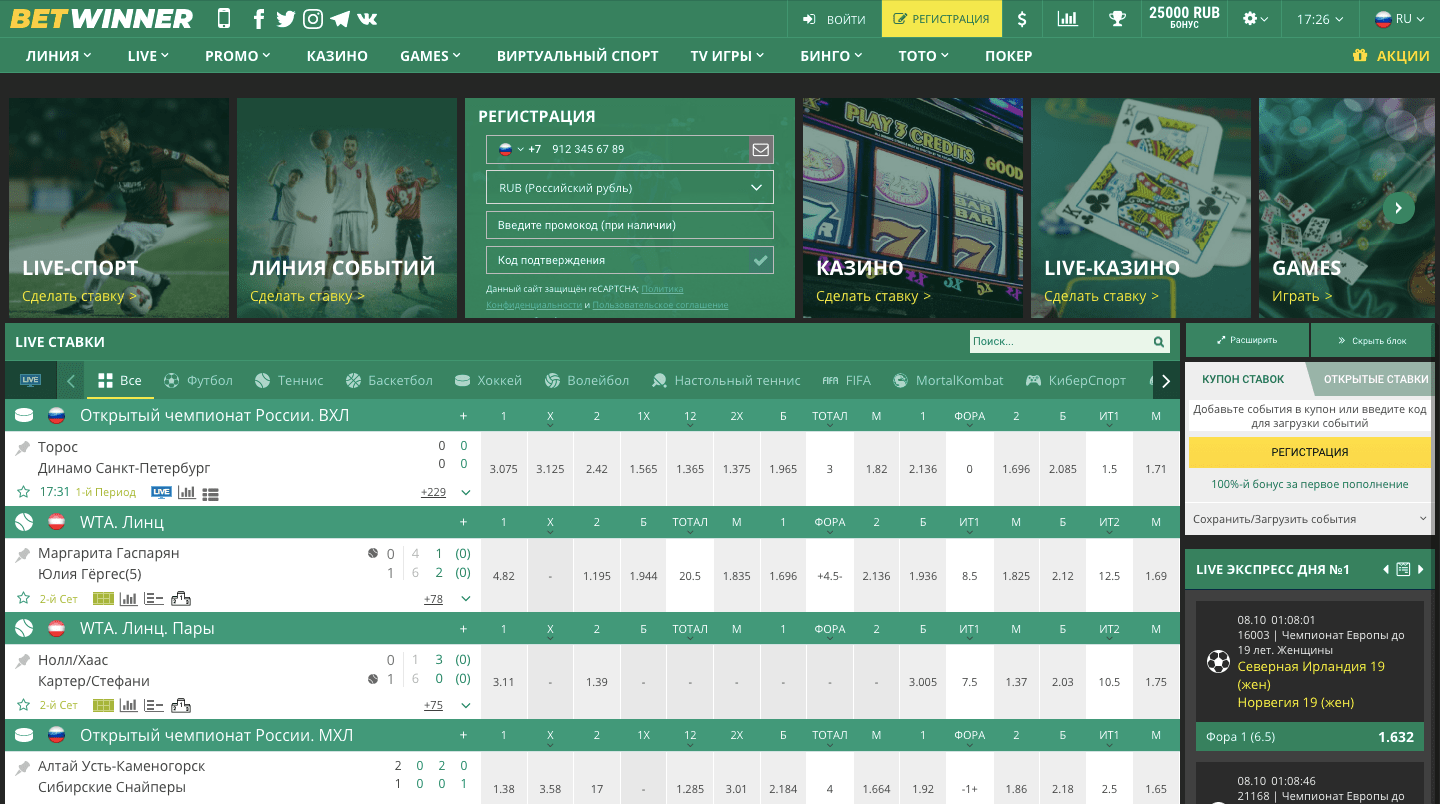Image resolution: width=1440 pixels, height=804 pixels.
Task: Expand the Гаспарян match markets chevron
Action: [x=465, y=599]
